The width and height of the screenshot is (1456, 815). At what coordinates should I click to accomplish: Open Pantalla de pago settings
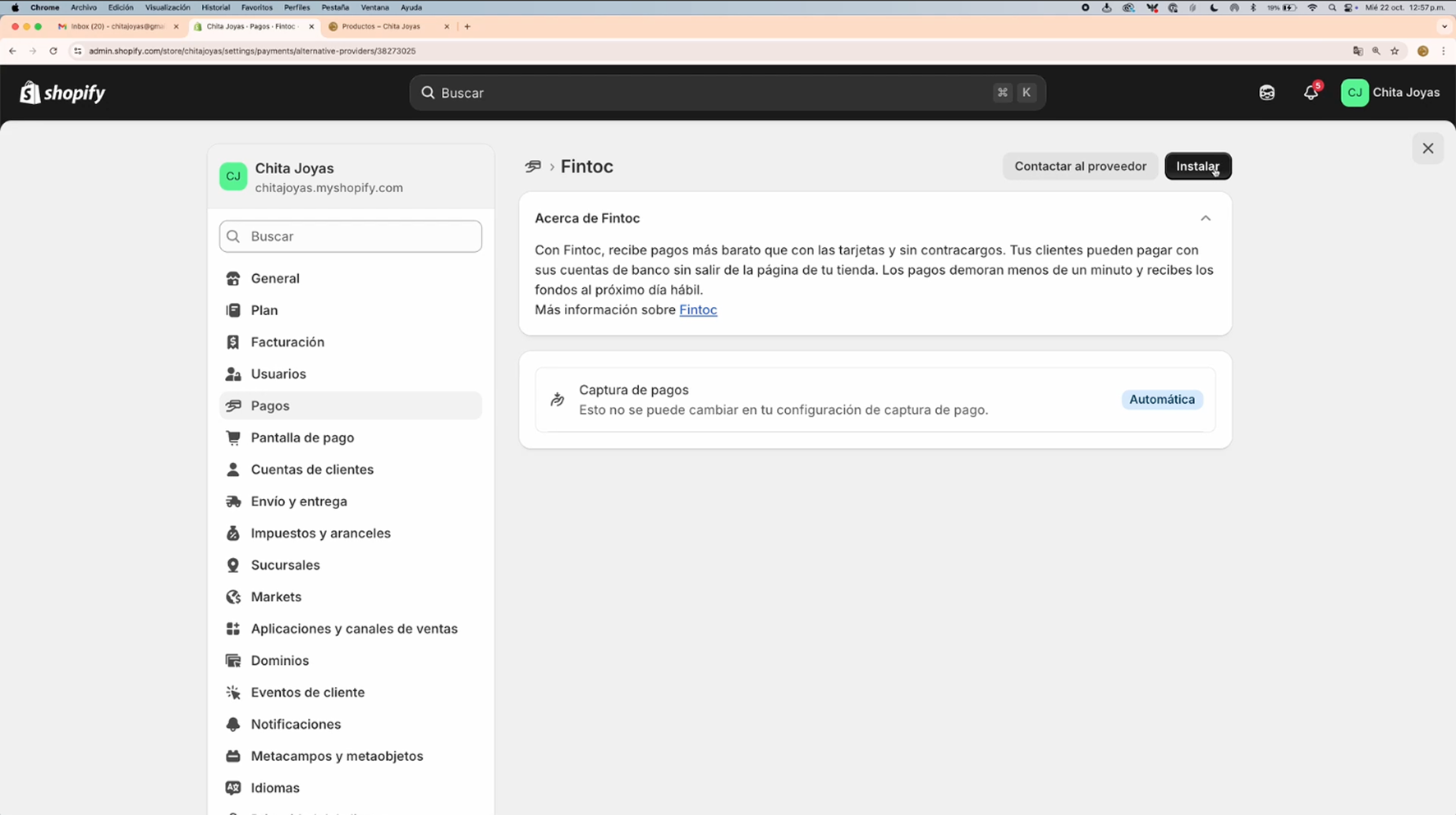(351, 437)
